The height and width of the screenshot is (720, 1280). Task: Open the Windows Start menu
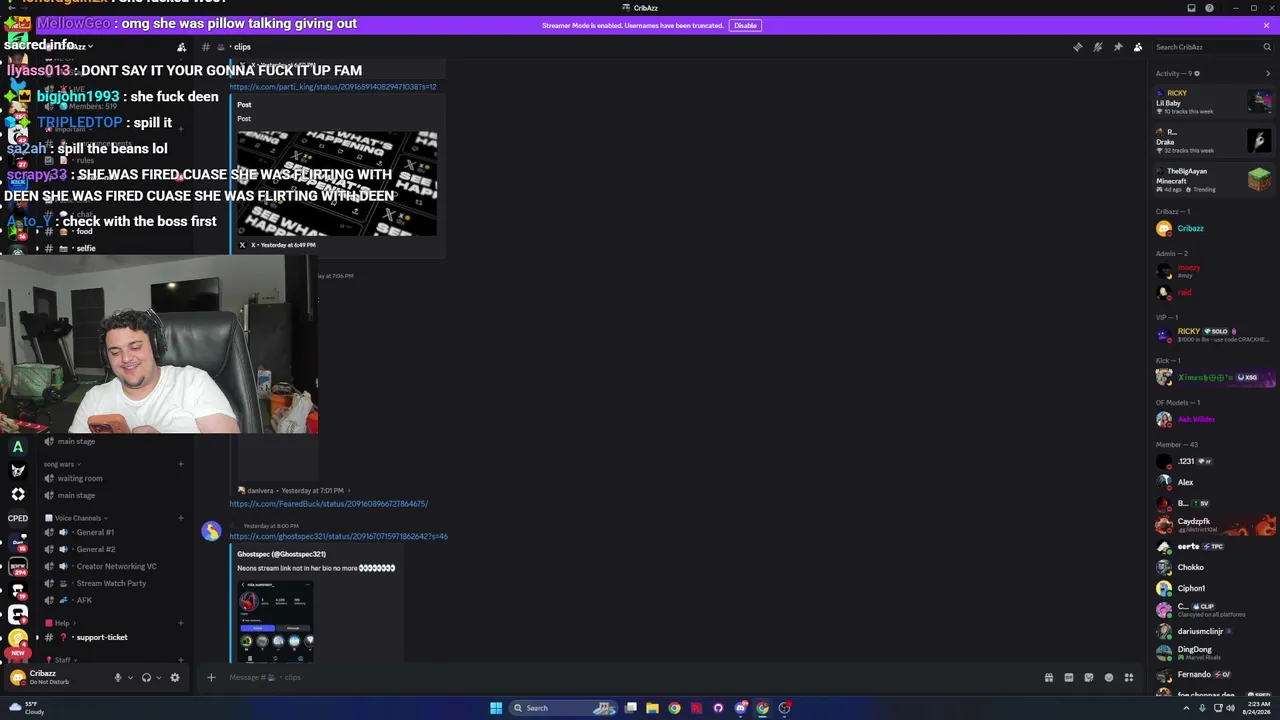[496, 708]
